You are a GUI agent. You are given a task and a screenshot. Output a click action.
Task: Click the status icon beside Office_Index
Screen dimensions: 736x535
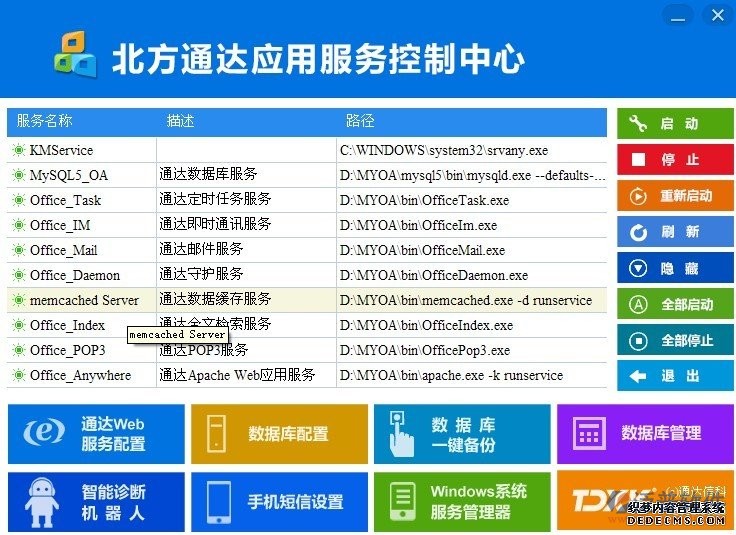coord(18,325)
